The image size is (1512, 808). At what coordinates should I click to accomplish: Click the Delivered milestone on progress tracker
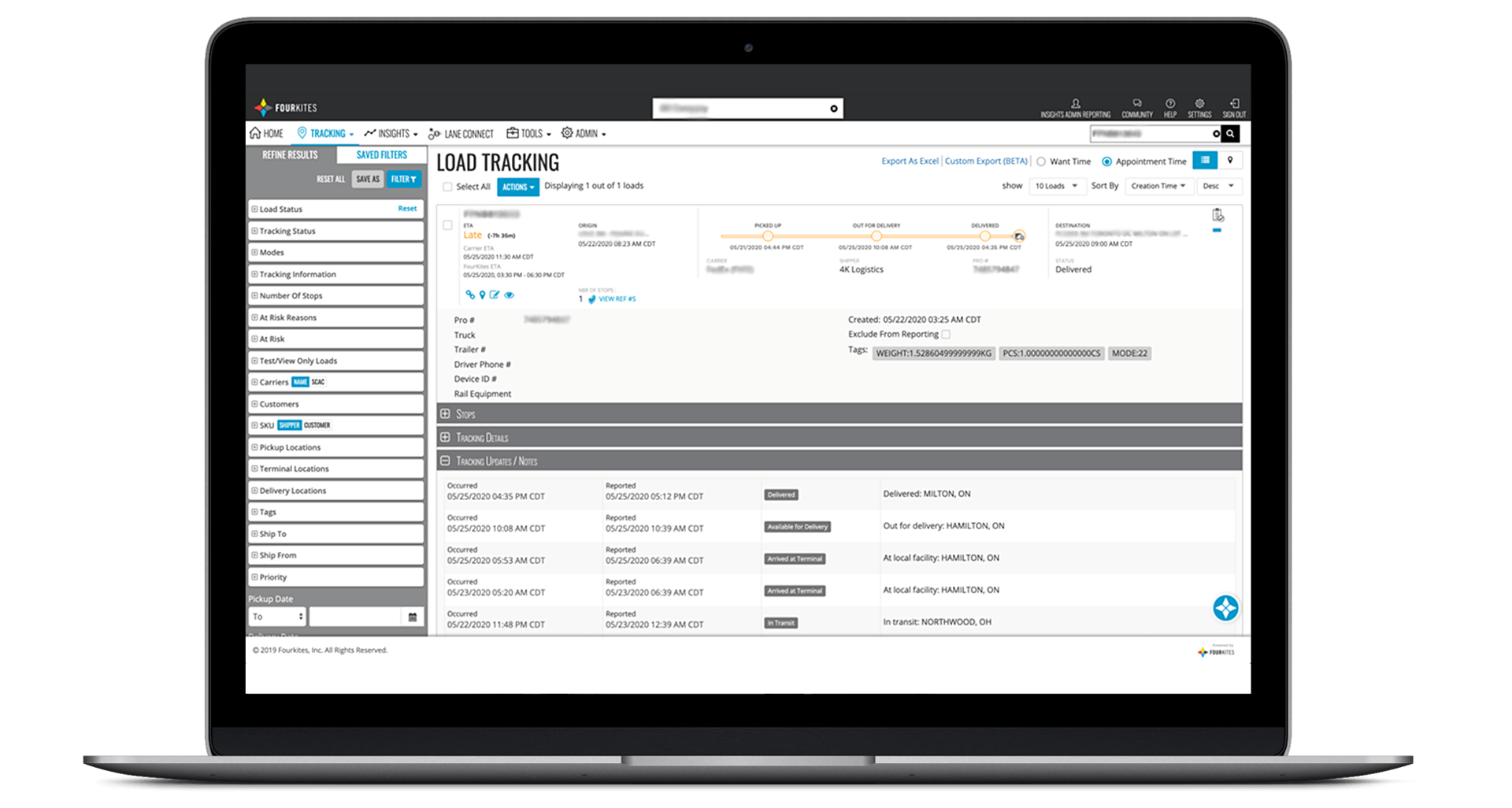coord(984,236)
